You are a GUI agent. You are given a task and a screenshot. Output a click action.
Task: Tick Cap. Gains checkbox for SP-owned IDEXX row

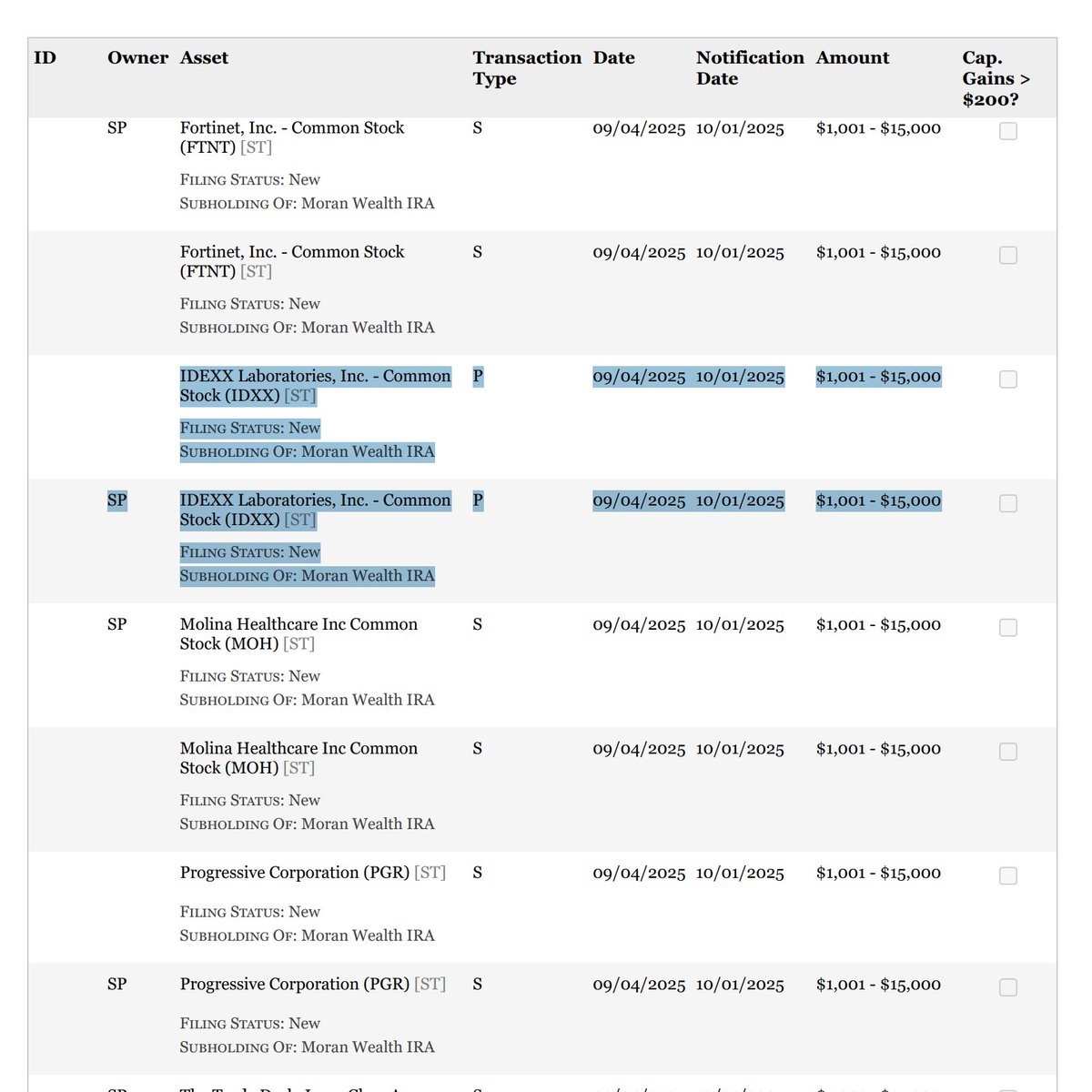1007,503
